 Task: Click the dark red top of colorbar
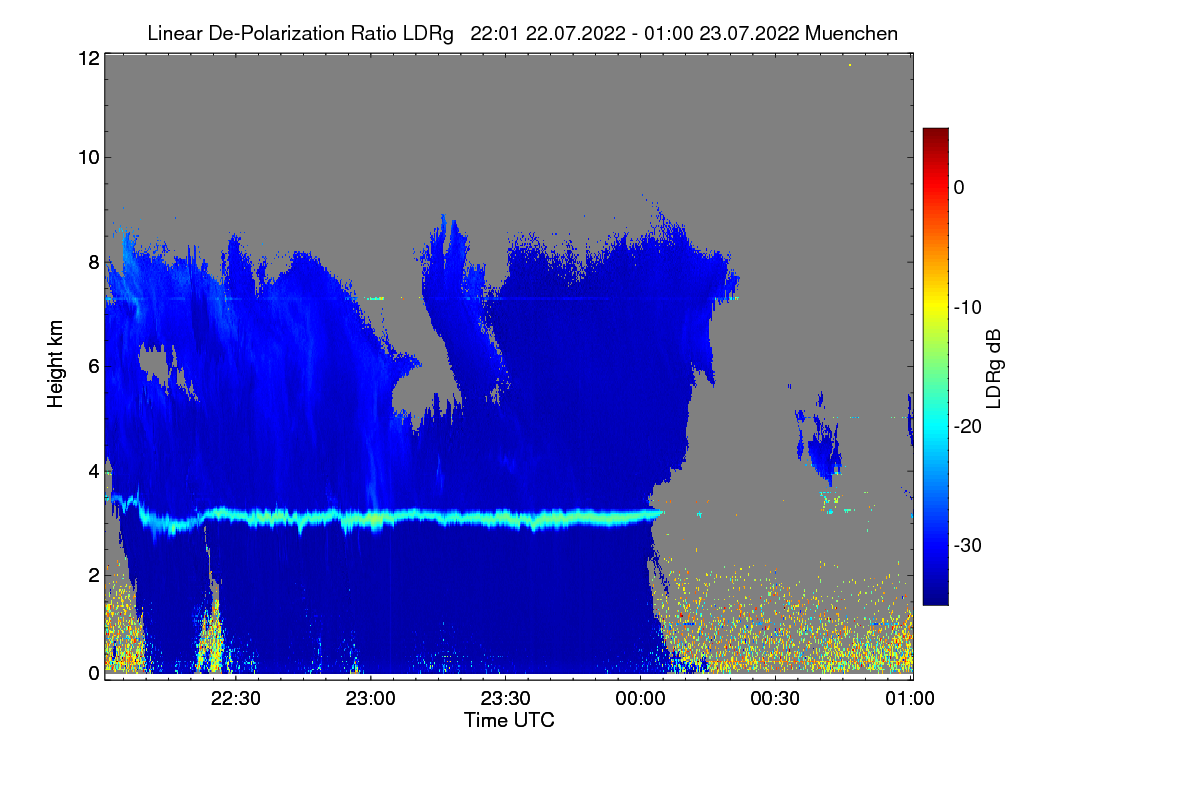coord(935,135)
